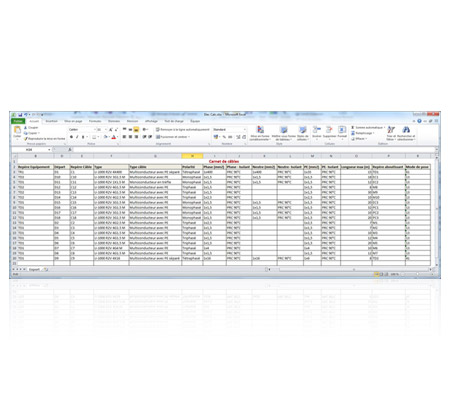Screen dimensions: 450x410
Task: Click the Rechercher et sélectionner binoculars icon
Action: tap(406, 133)
